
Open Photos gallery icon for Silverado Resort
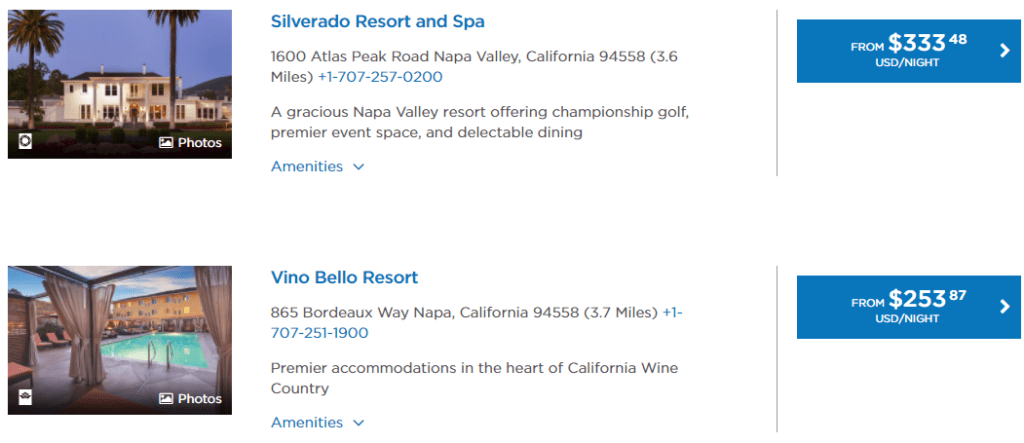click(190, 143)
